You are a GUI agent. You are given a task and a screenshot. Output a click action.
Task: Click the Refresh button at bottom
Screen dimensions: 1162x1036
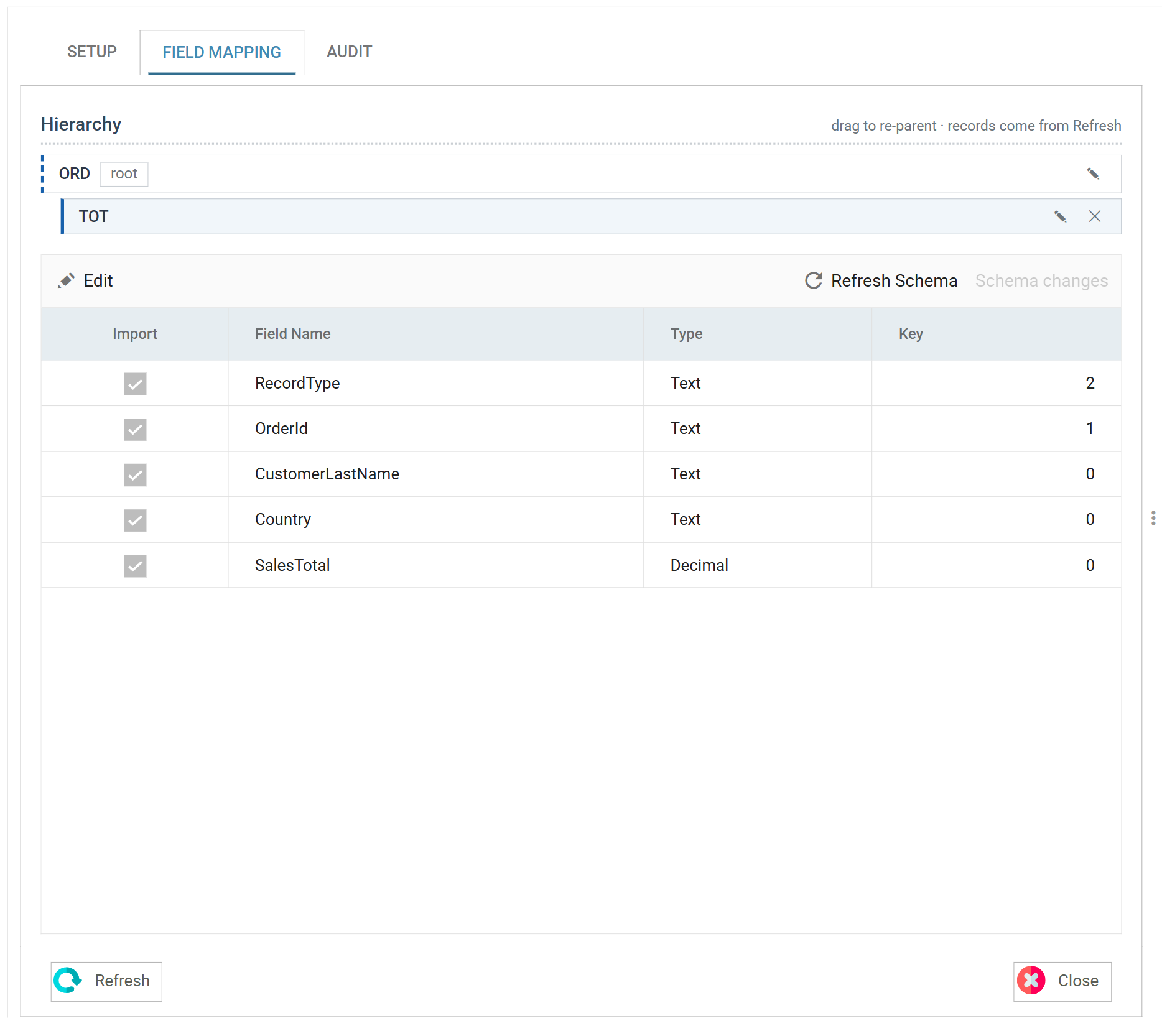pyautogui.click(x=106, y=981)
